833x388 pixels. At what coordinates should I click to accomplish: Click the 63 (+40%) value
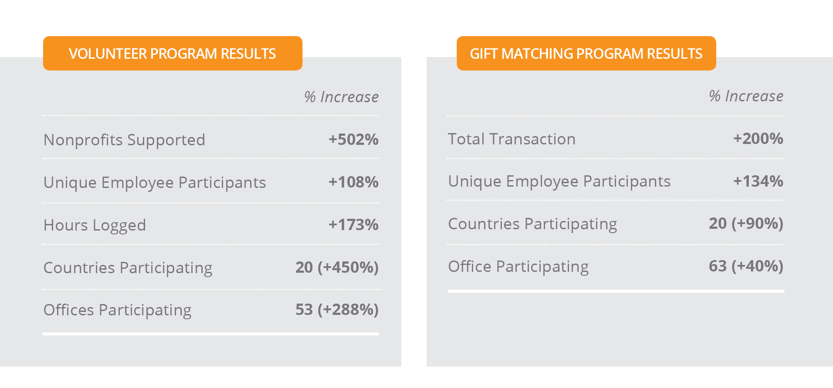(x=746, y=266)
